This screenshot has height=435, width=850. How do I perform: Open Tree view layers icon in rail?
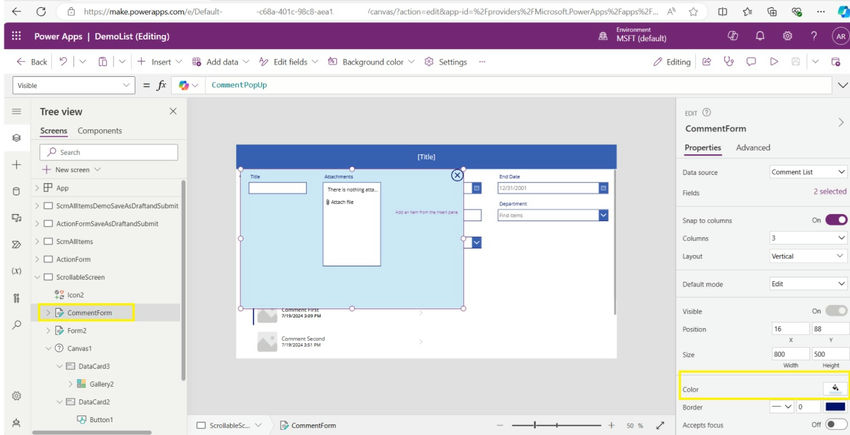[16, 138]
